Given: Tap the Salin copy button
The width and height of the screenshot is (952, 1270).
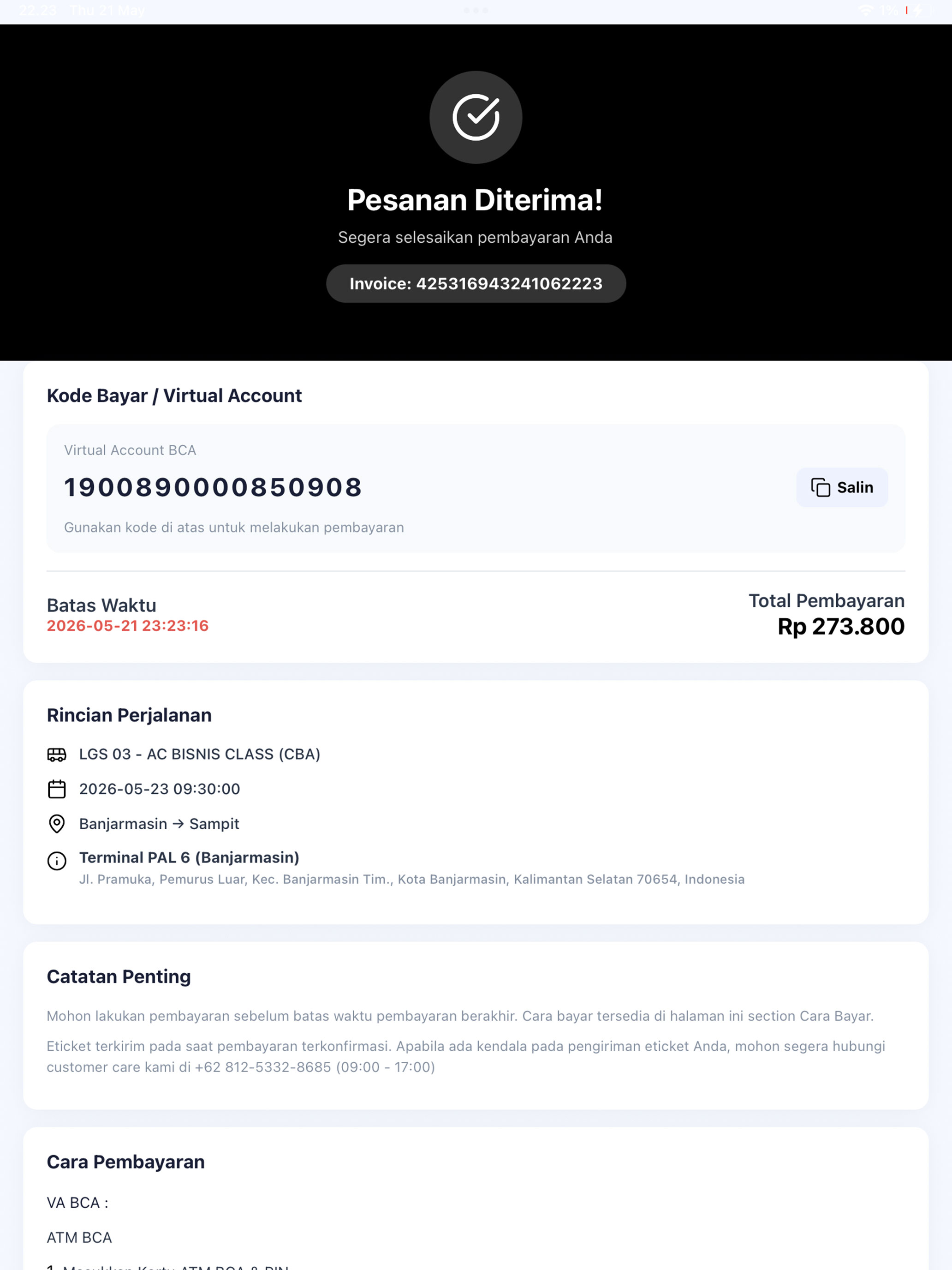Looking at the screenshot, I should [842, 487].
